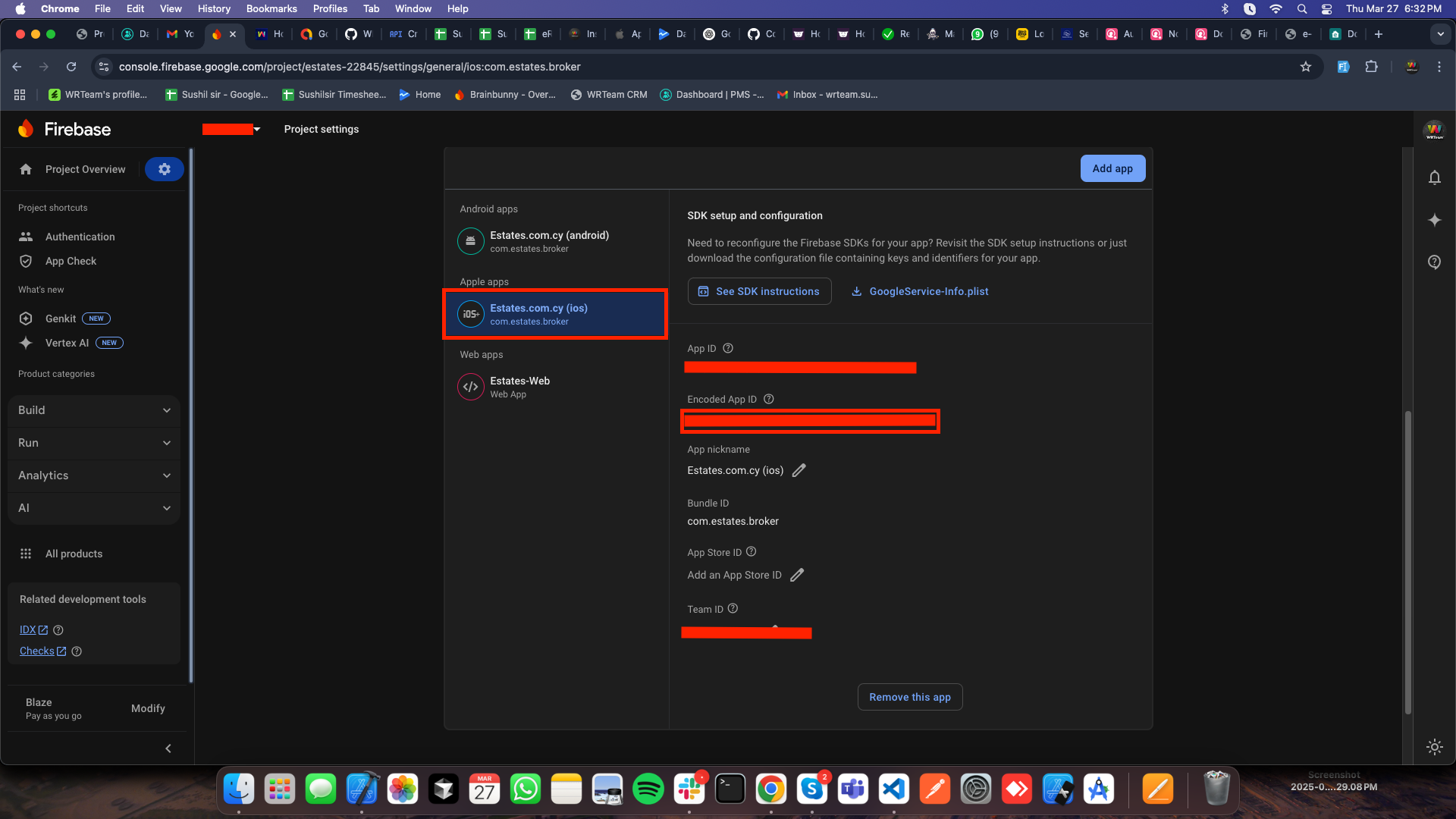Open project settings gear icon

(165, 169)
